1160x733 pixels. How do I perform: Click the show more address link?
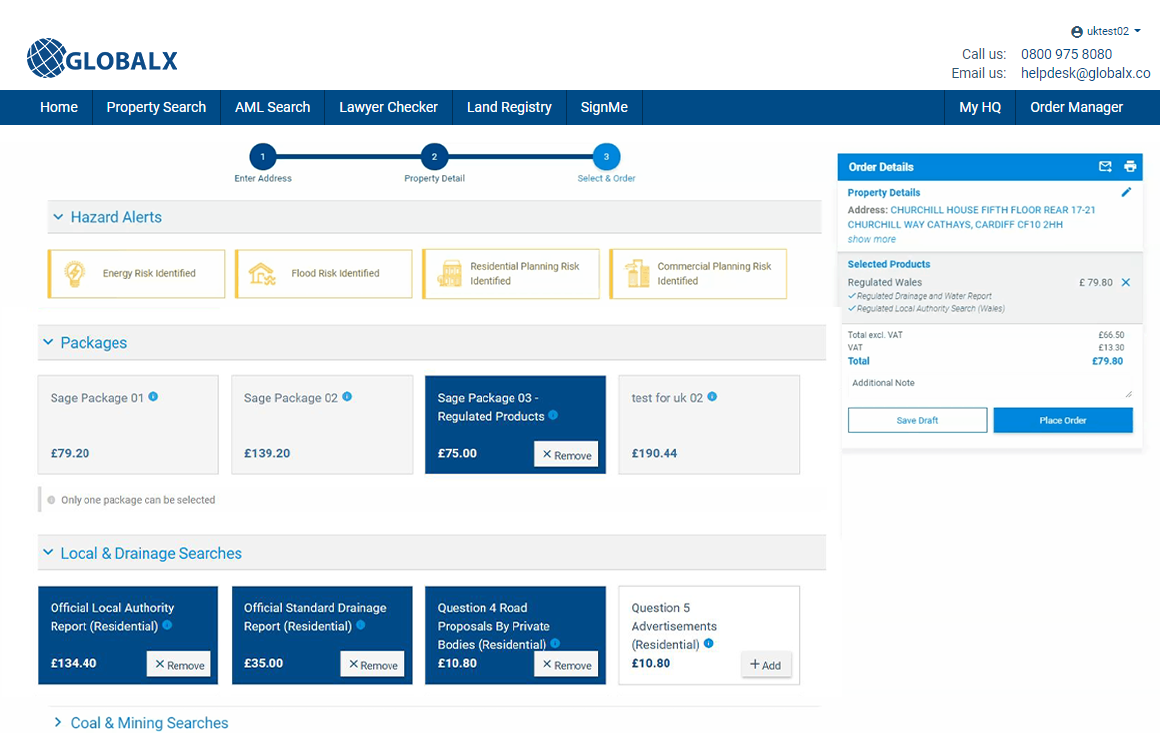(x=871, y=239)
